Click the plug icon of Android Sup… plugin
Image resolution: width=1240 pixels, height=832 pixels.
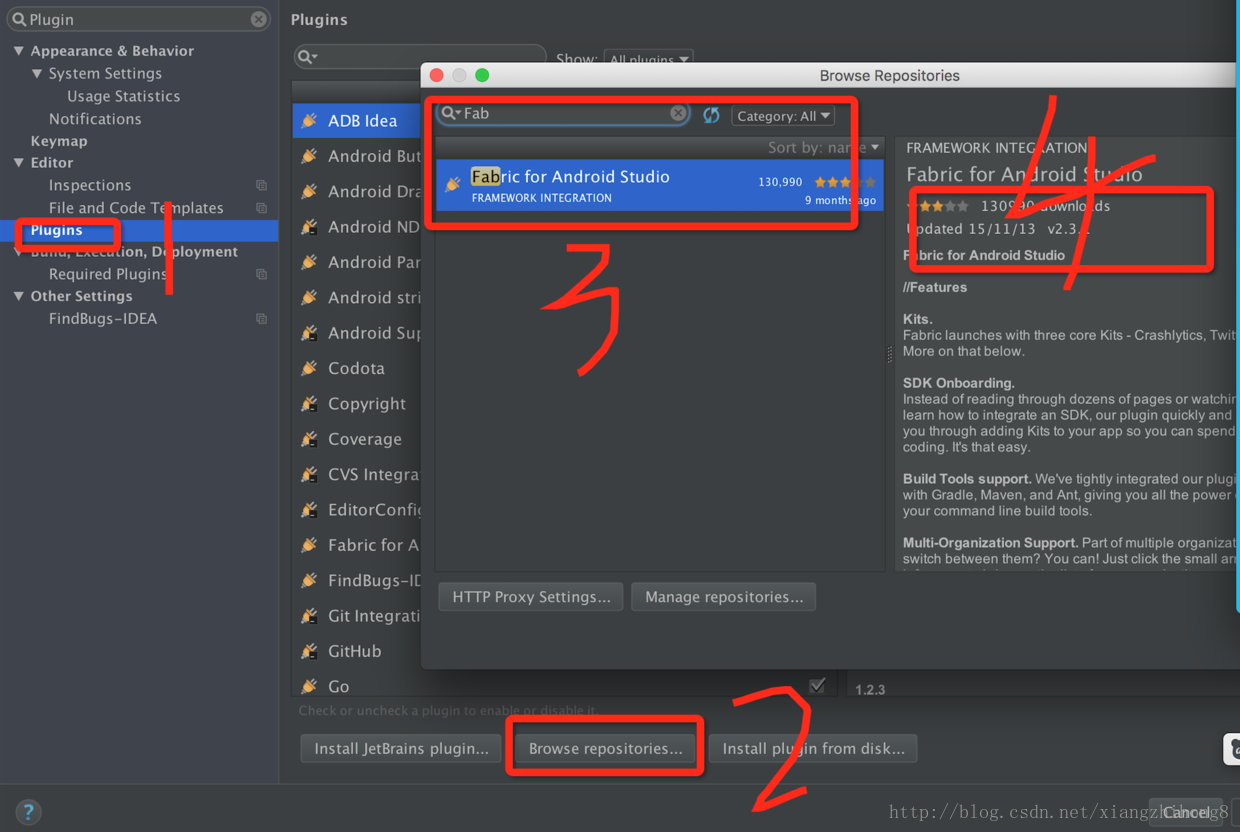(x=310, y=333)
